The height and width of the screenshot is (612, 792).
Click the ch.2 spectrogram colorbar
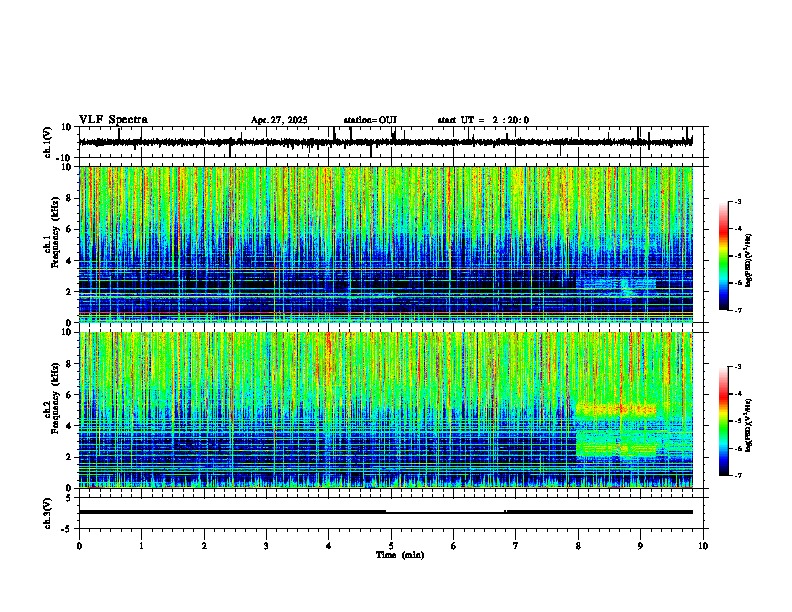tap(724, 421)
